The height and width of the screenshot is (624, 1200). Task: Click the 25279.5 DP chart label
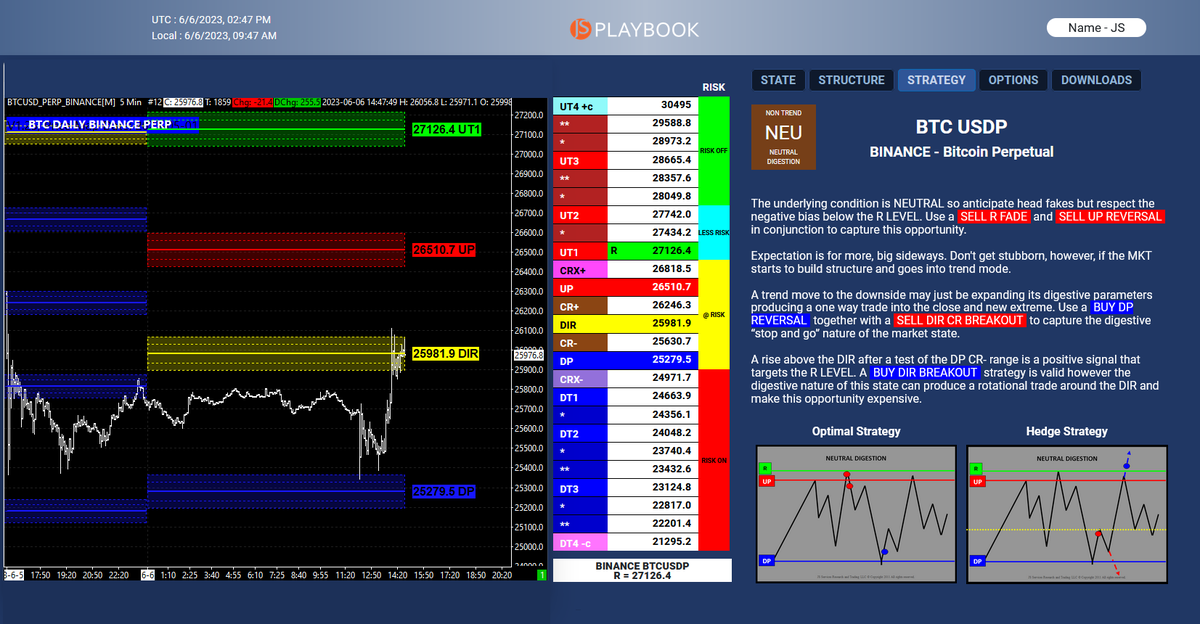pyautogui.click(x=444, y=491)
